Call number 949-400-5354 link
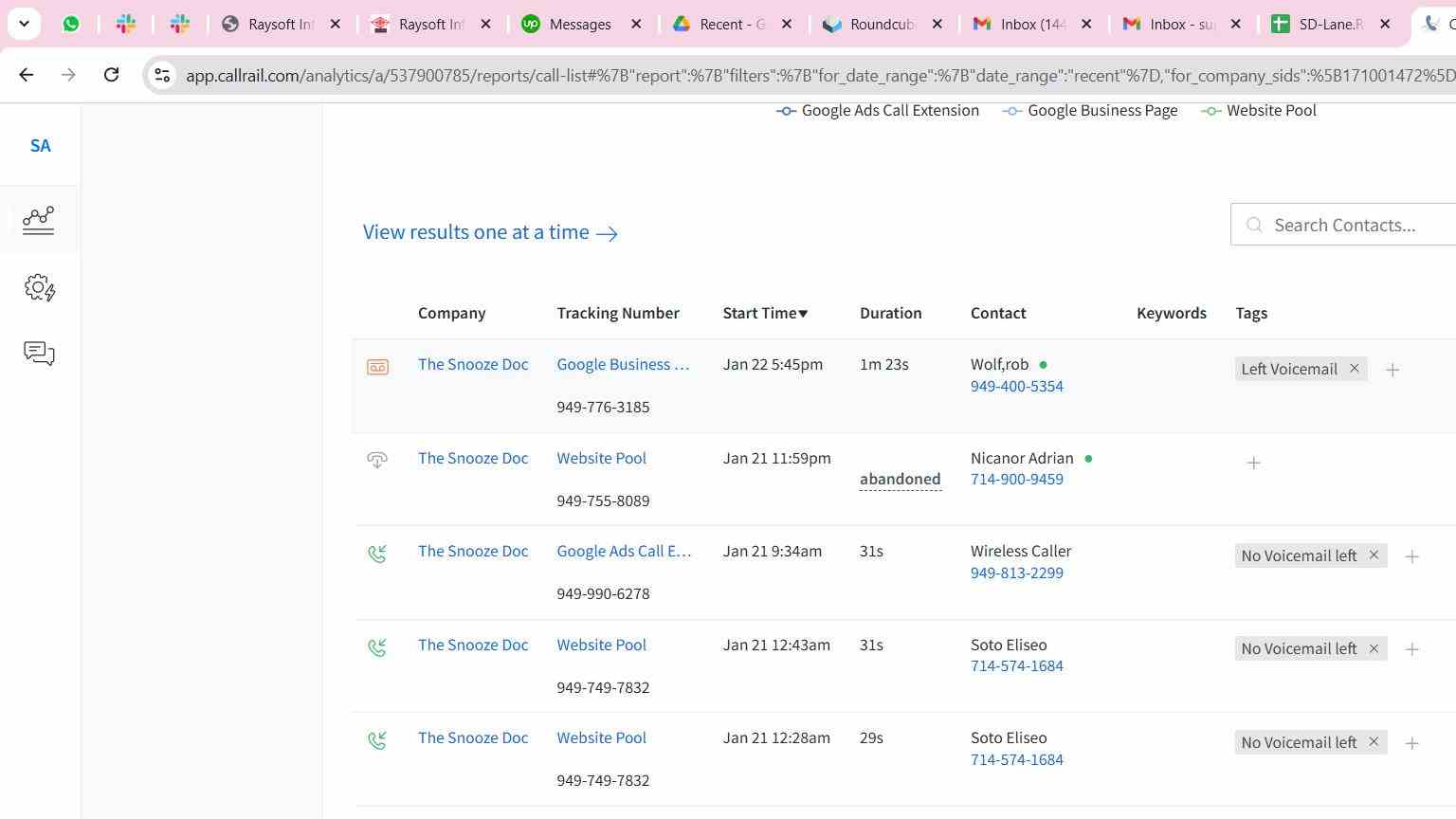The height and width of the screenshot is (819, 1456). (1017, 386)
